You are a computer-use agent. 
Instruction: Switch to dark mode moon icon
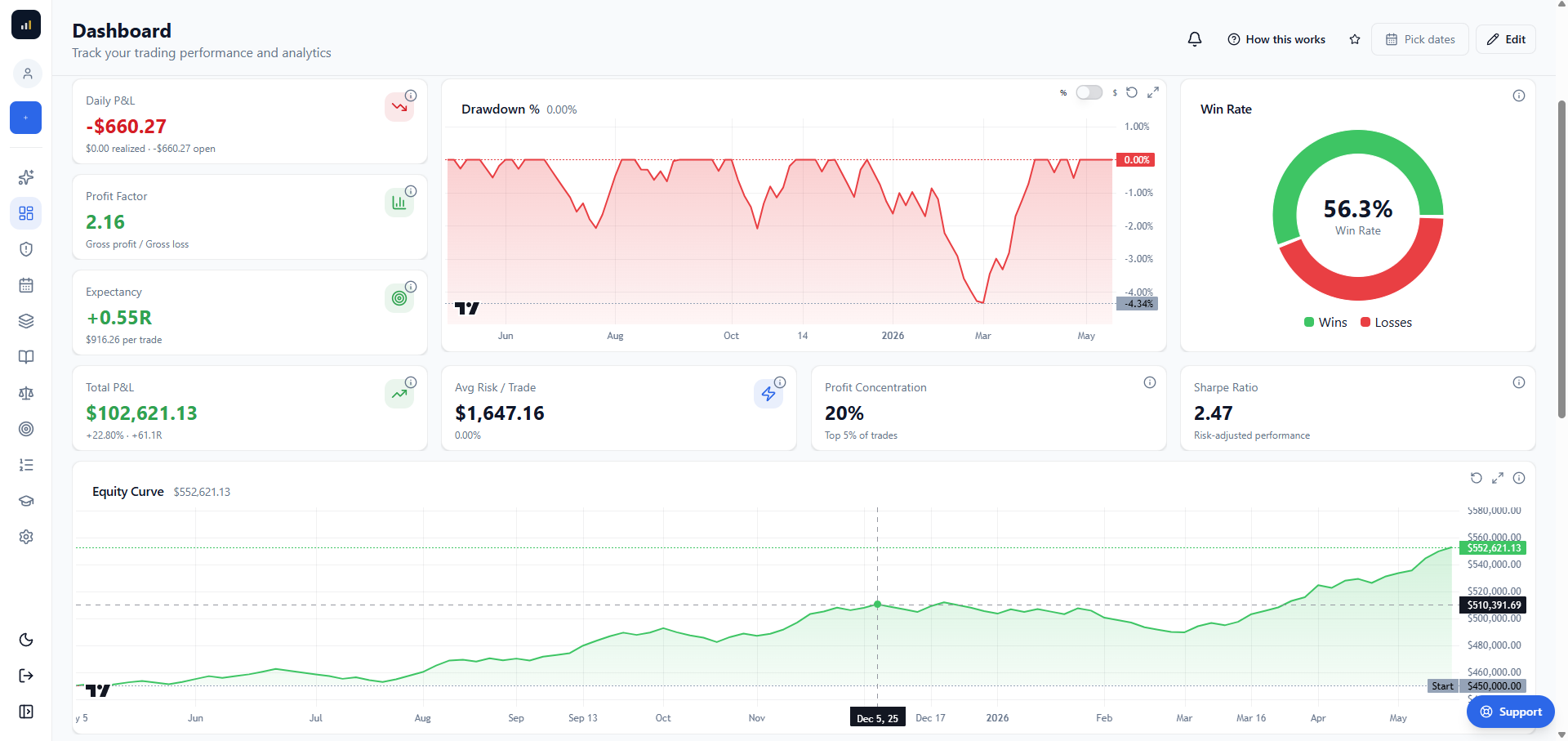tap(26, 640)
